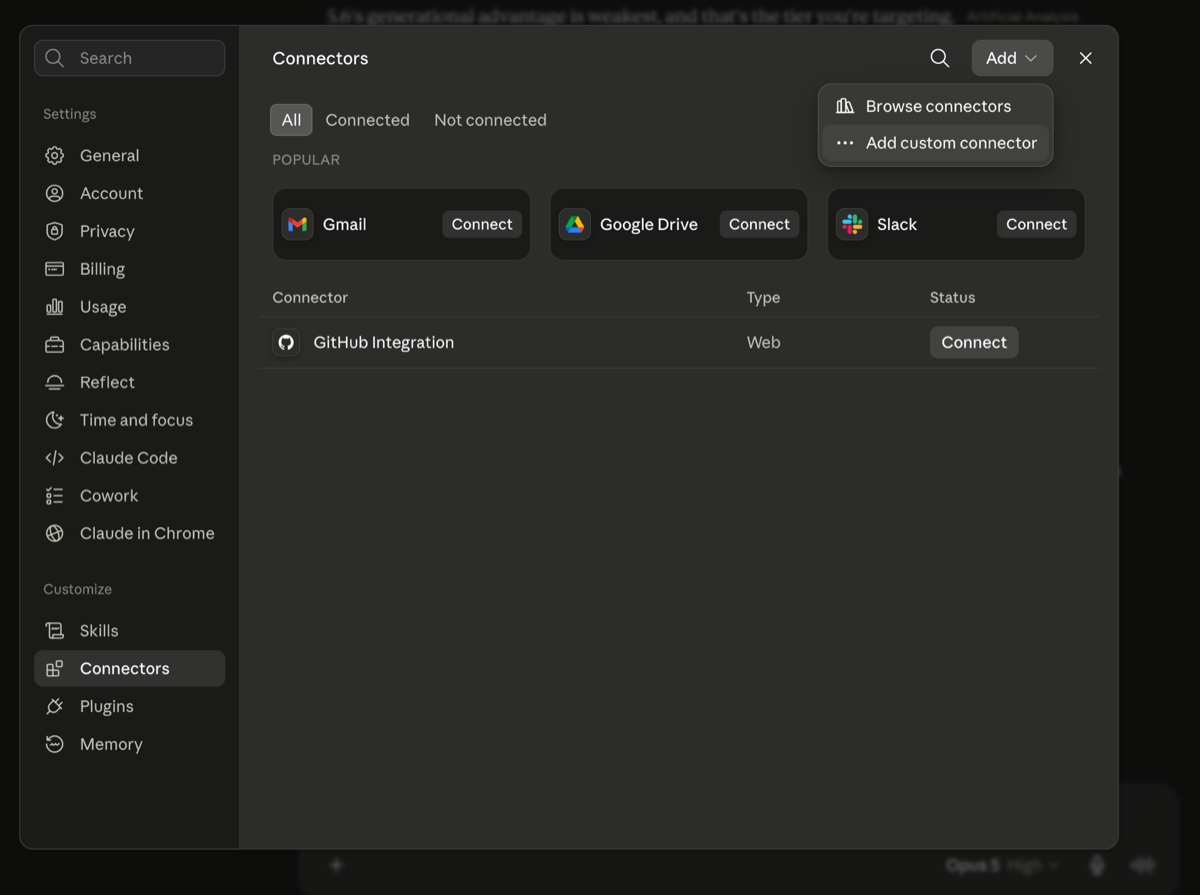Screen dimensions: 1200x895
Task: Click the Capabilities briefcase icon
Action: [x=55, y=345]
